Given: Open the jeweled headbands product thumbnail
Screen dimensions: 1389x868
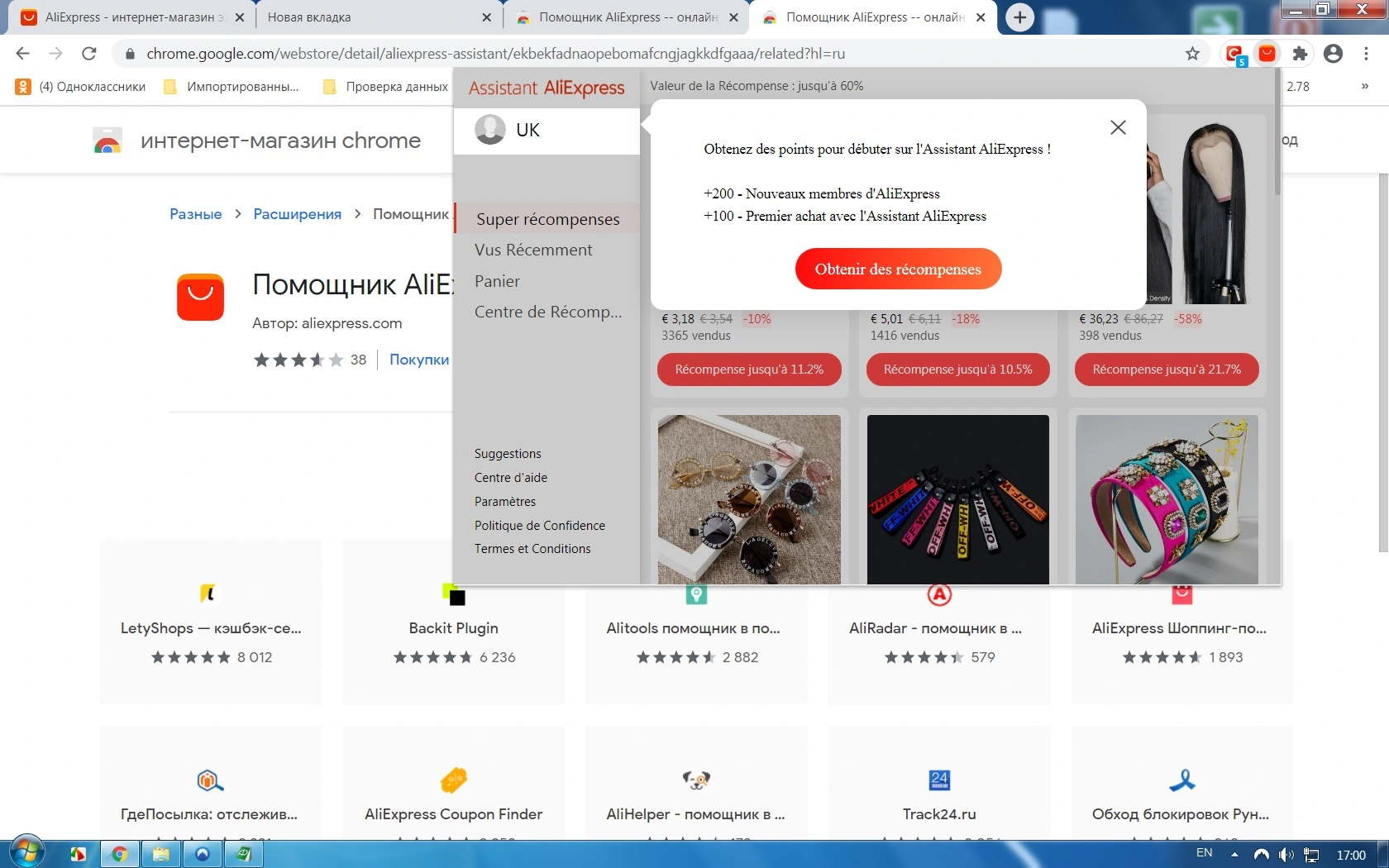Looking at the screenshot, I should (x=1167, y=499).
